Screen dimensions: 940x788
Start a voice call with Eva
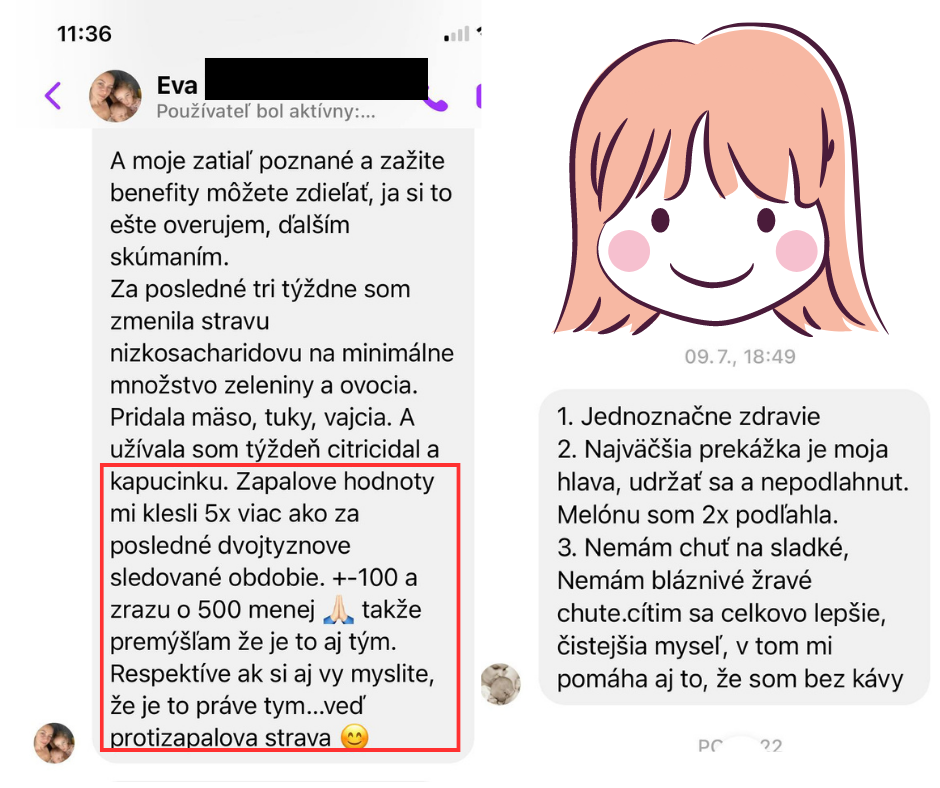437,102
